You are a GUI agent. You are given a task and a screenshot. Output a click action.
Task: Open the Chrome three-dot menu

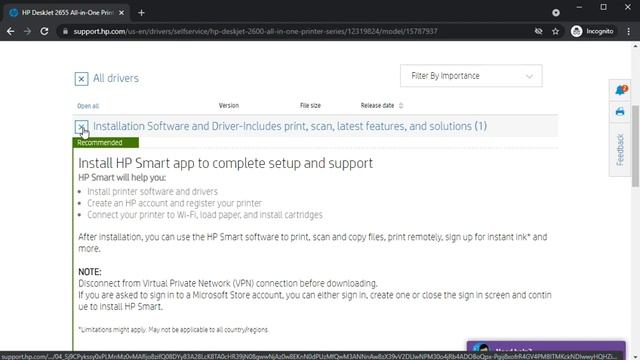pyautogui.click(x=629, y=31)
